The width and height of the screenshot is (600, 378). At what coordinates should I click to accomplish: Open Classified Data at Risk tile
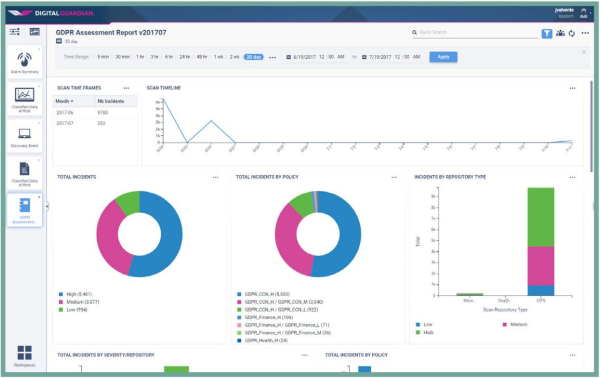(24, 99)
